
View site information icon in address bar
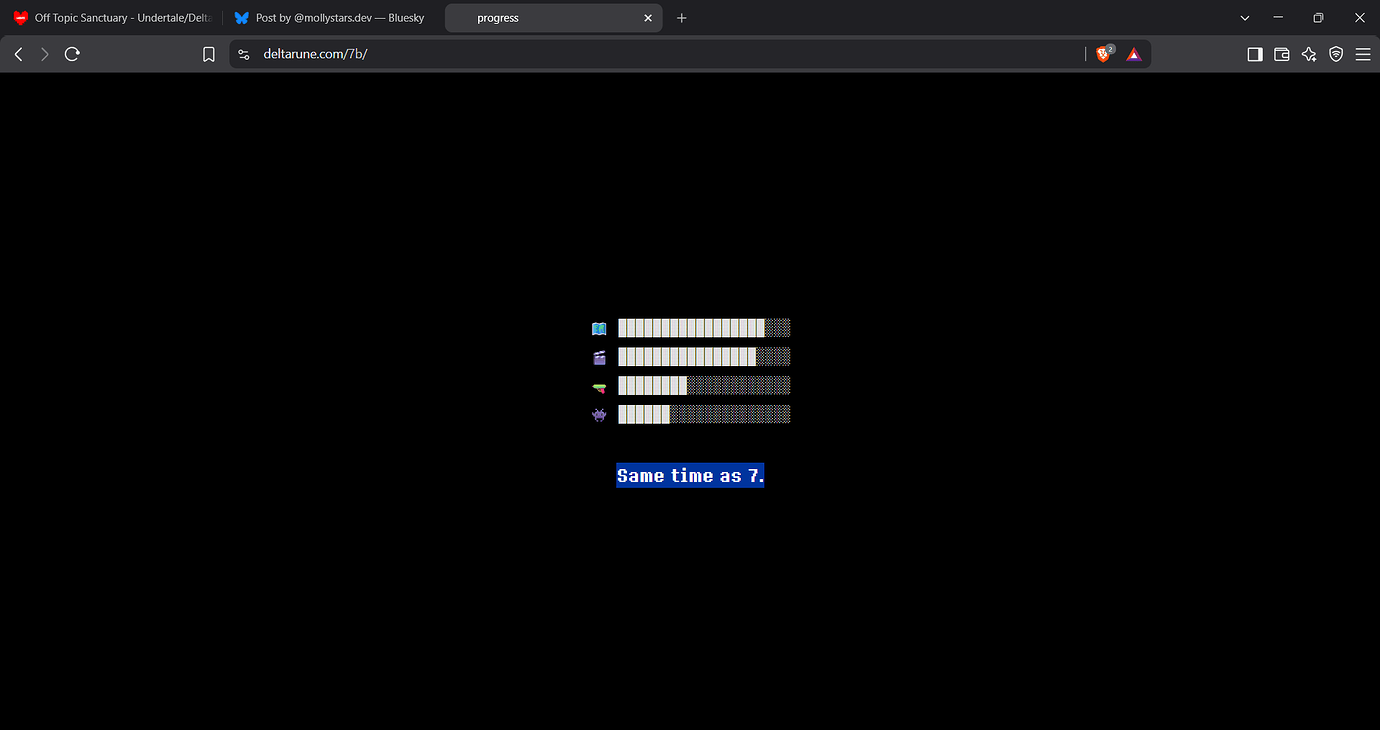(x=244, y=55)
